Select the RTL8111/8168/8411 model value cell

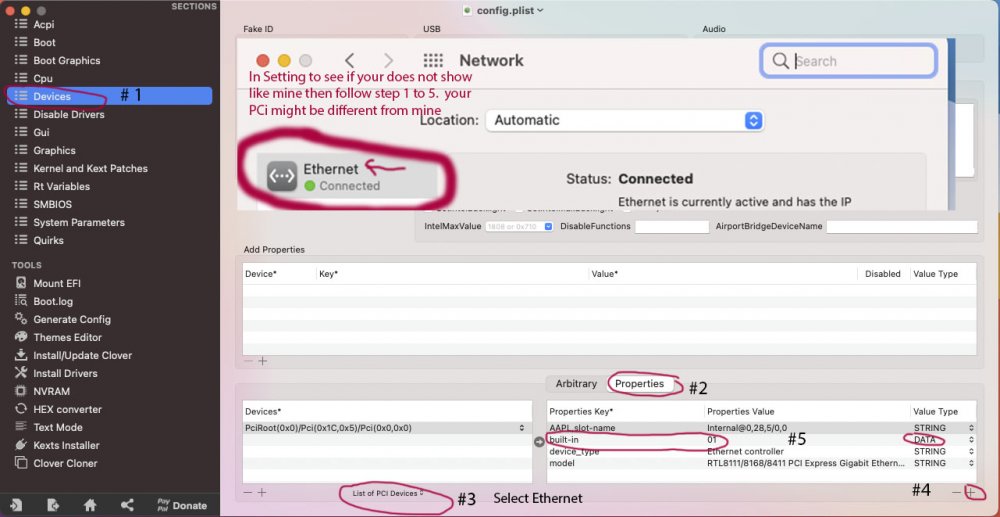[x=808, y=463]
